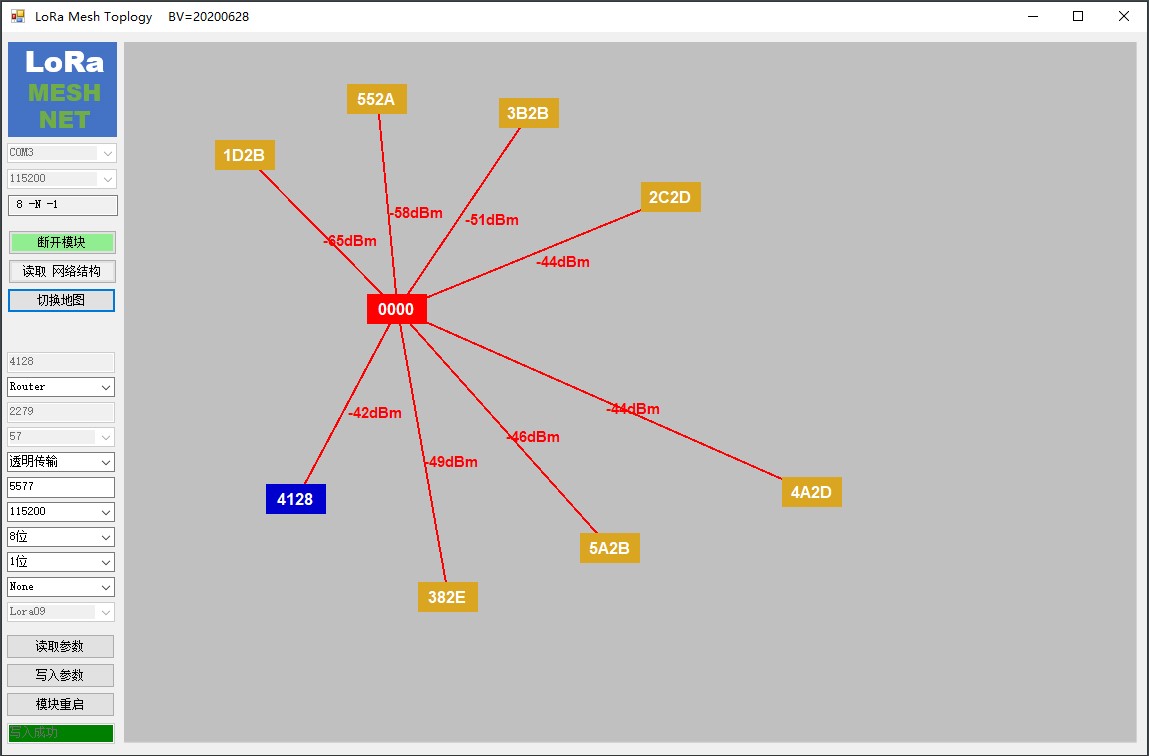1149x756 pixels.
Task: Click the 5577 input field
Action: (x=61, y=487)
